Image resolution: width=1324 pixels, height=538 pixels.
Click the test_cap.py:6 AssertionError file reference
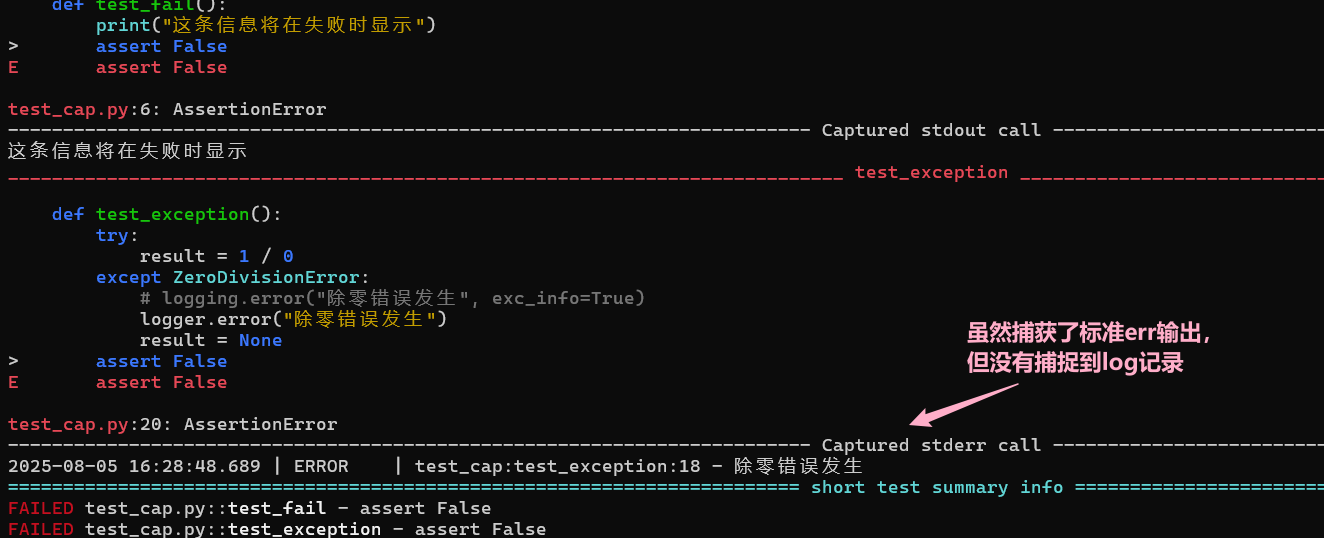pos(167,109)
